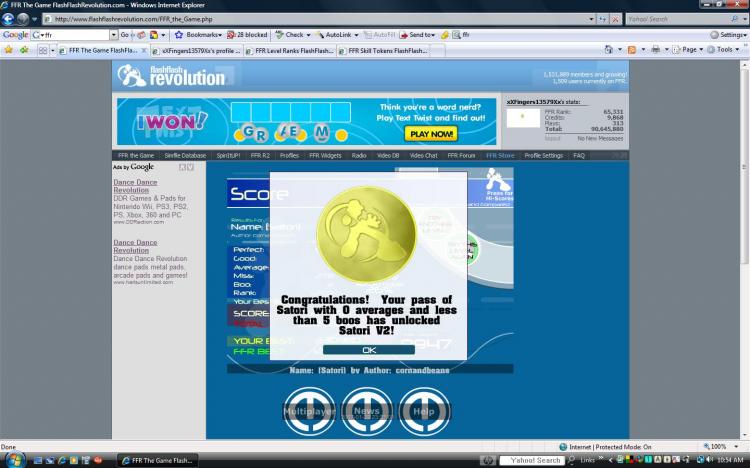Open FFR R2 in the site navigation

260,156
